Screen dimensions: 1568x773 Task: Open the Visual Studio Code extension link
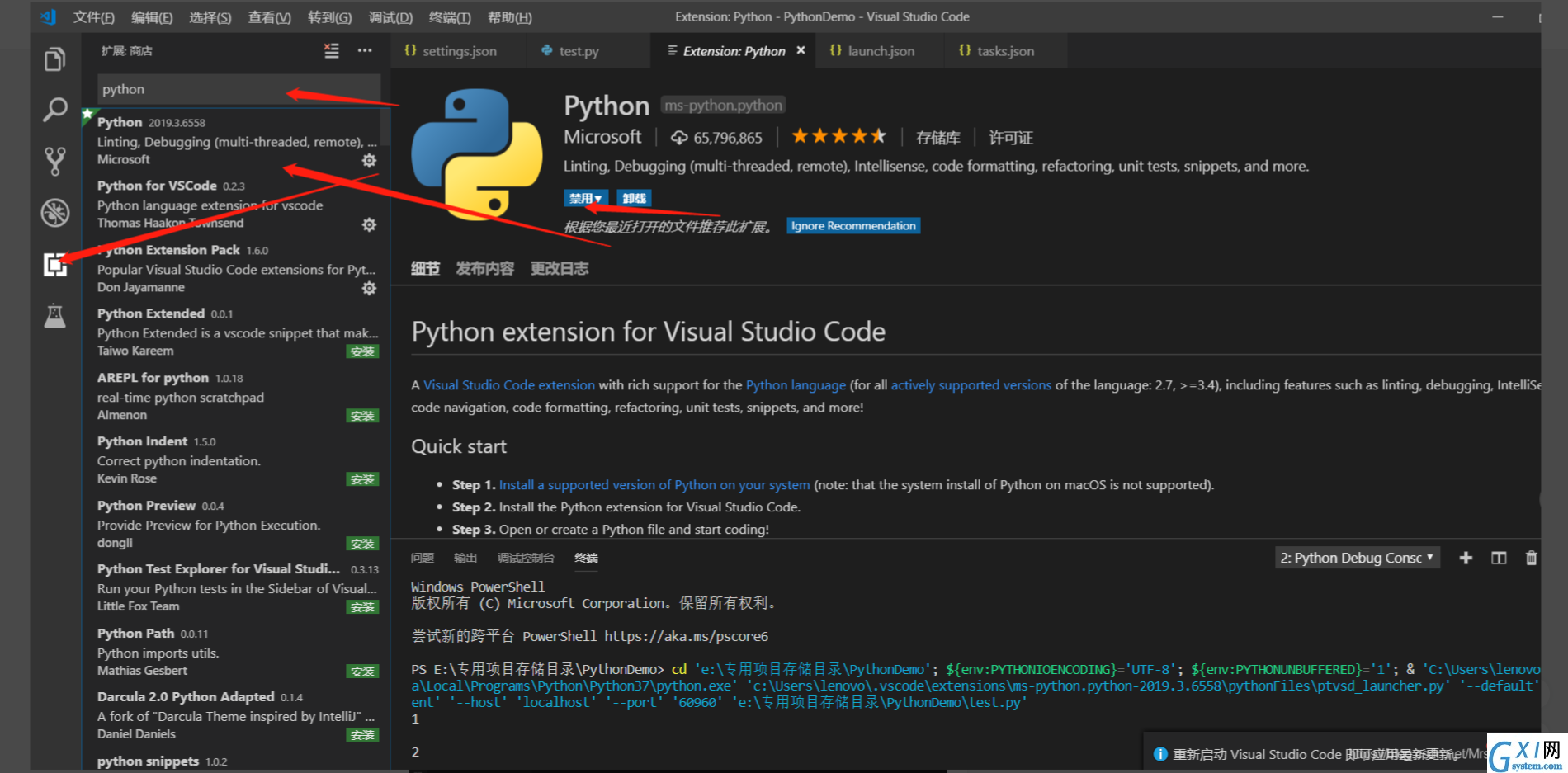(x=509, y=385)
